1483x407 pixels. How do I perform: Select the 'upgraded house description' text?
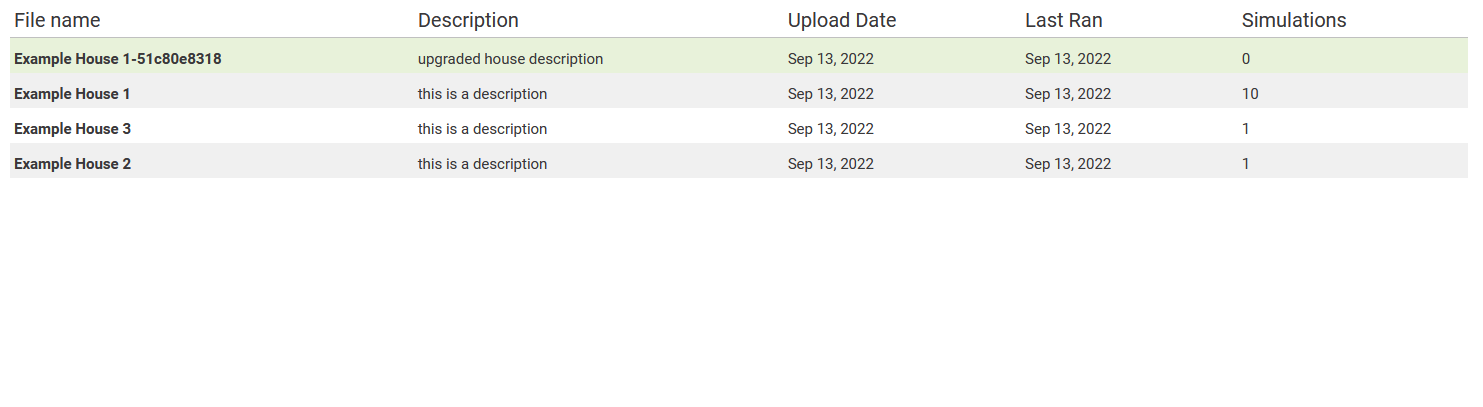click(x=510, y=59)
